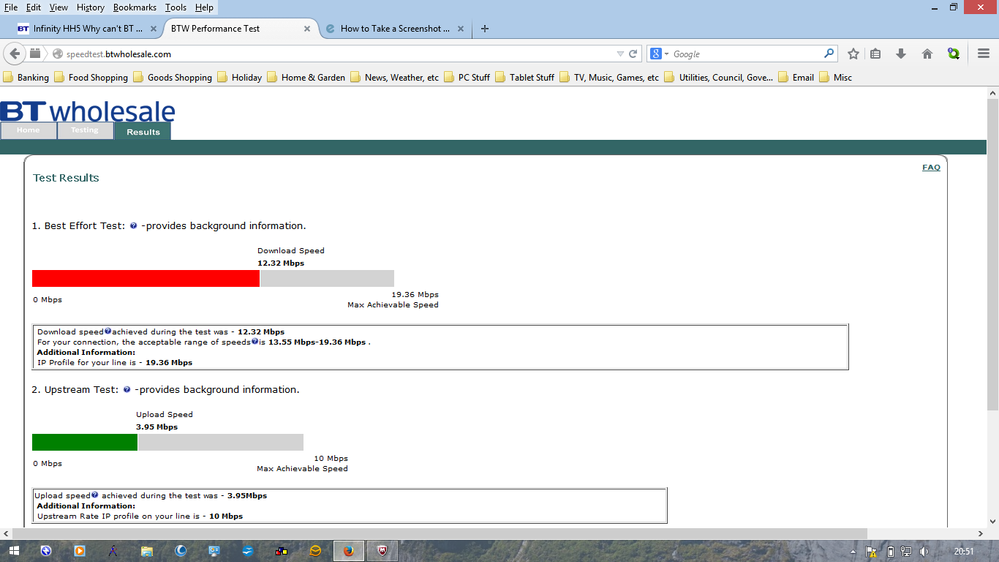Open the volume icon in system tray
The height and width of the screenshot is (562, 999).
pos(924,552)
